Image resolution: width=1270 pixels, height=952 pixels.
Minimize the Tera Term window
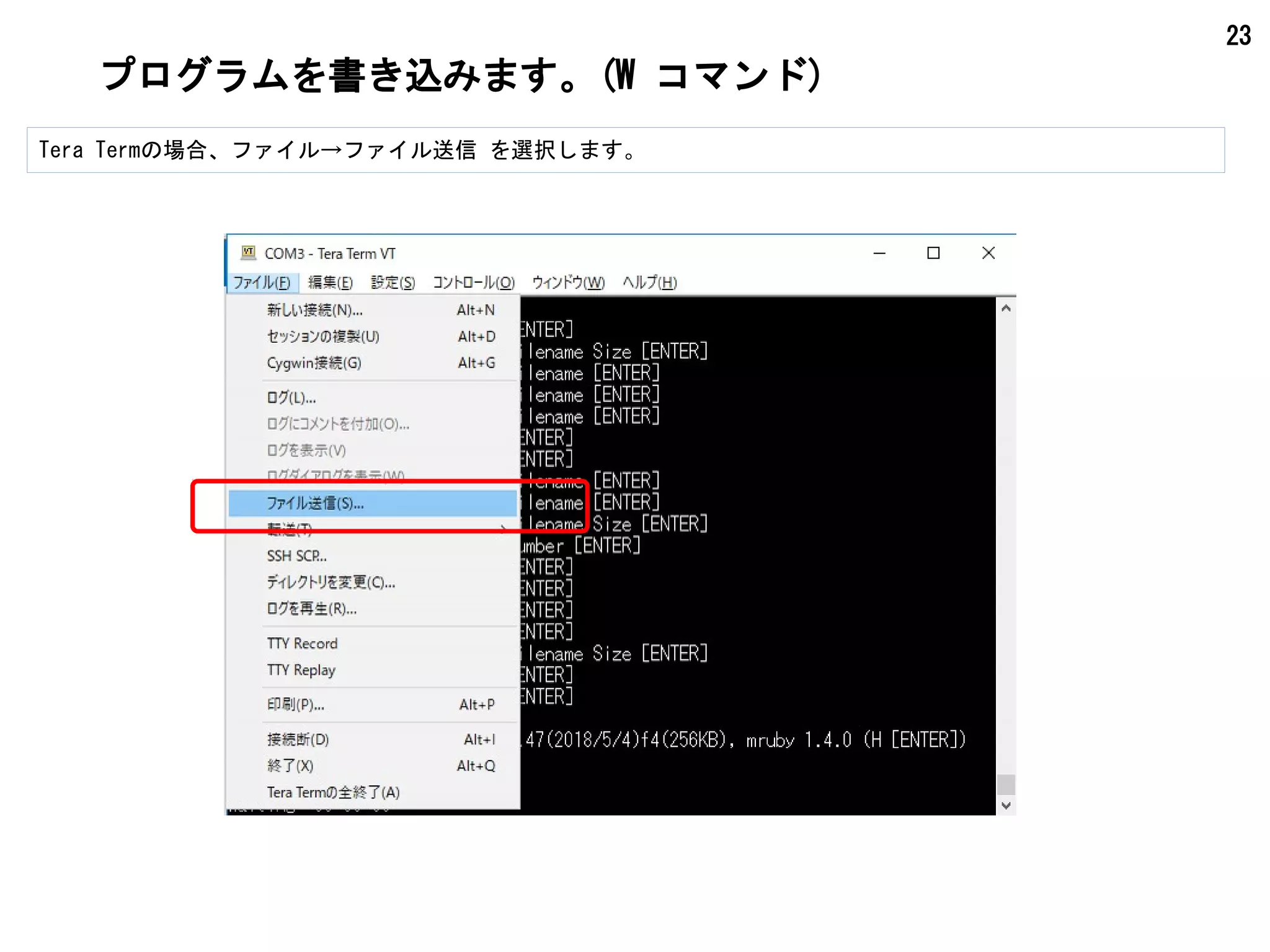[x=879, y=253]
